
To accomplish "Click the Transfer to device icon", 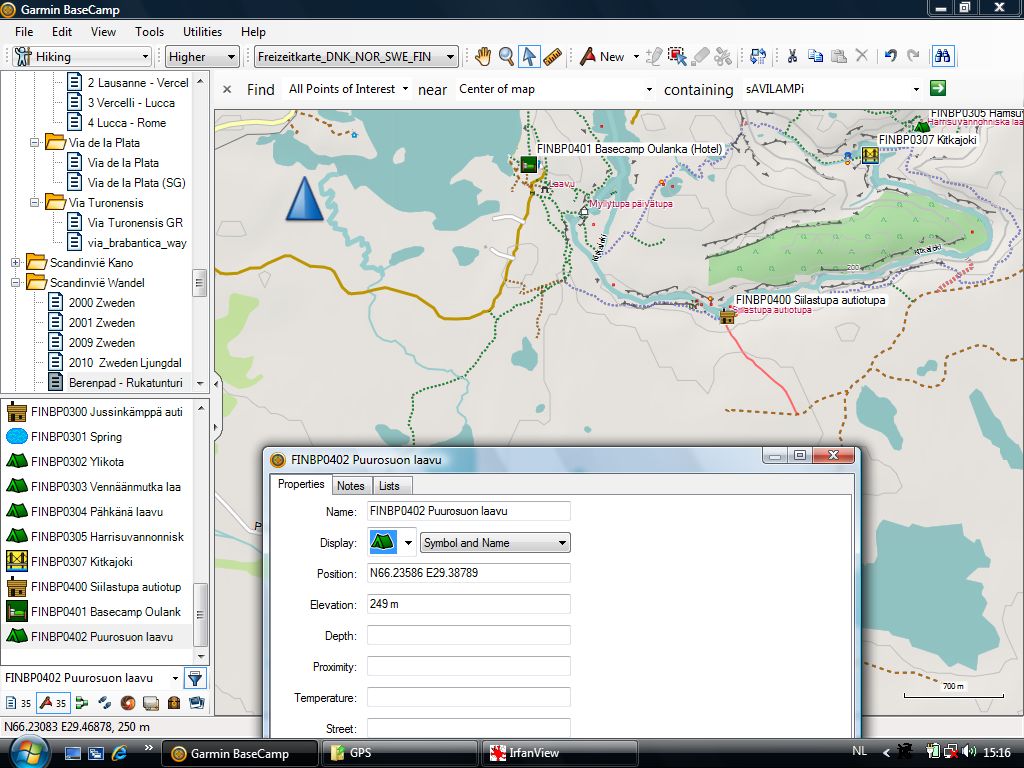I will tap(758, 57).
